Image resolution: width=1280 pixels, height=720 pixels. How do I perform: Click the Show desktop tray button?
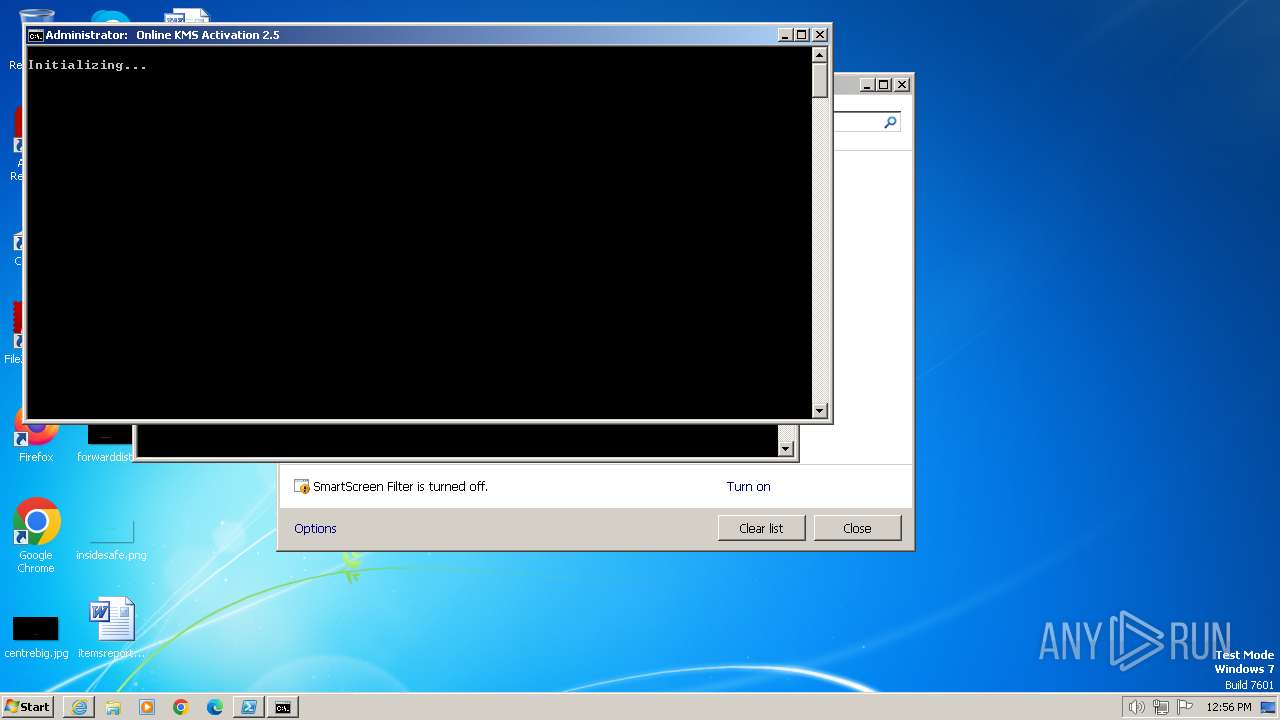[x=1269, y=707]
